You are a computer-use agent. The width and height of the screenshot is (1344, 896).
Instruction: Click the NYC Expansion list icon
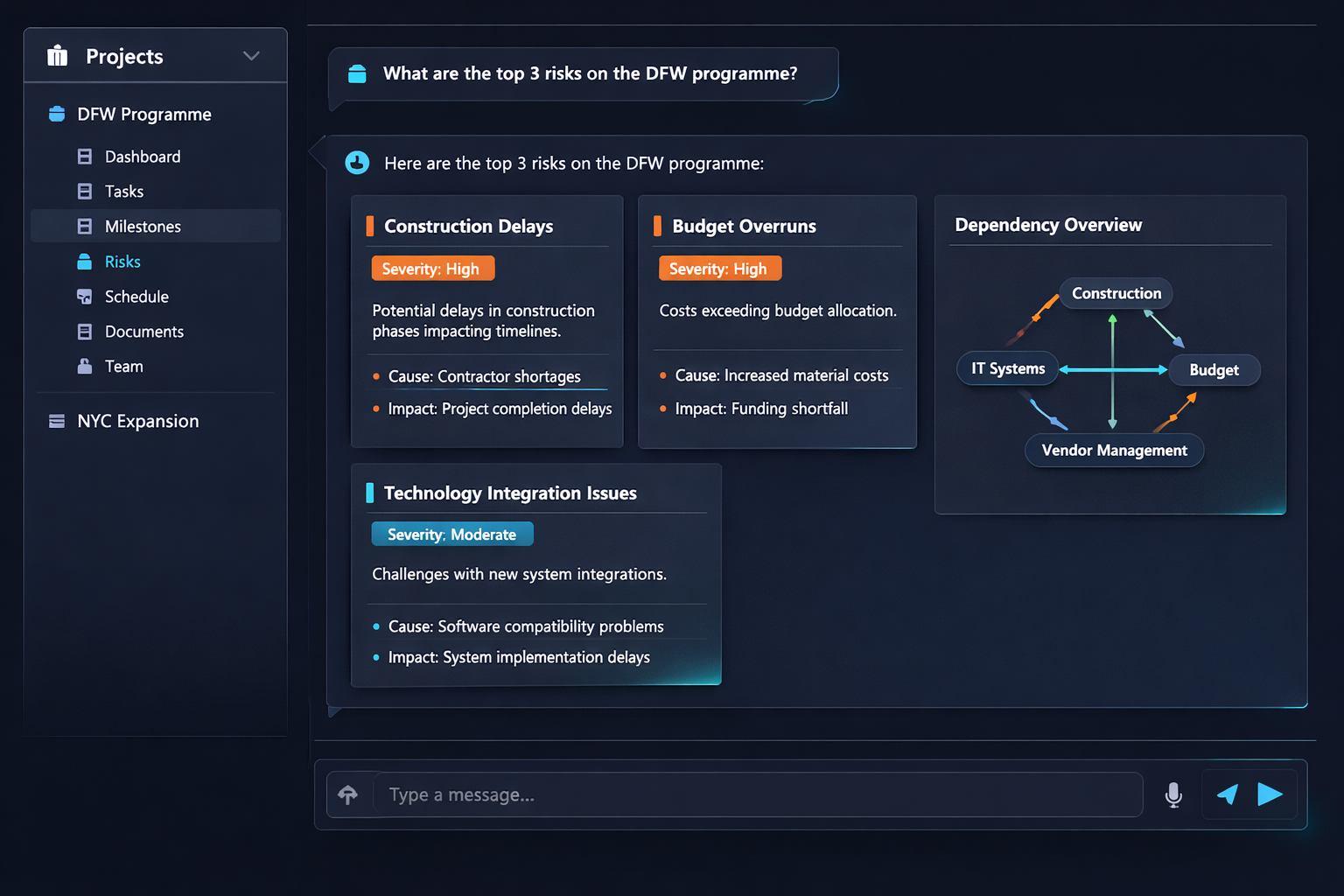(x=57, y=421)
